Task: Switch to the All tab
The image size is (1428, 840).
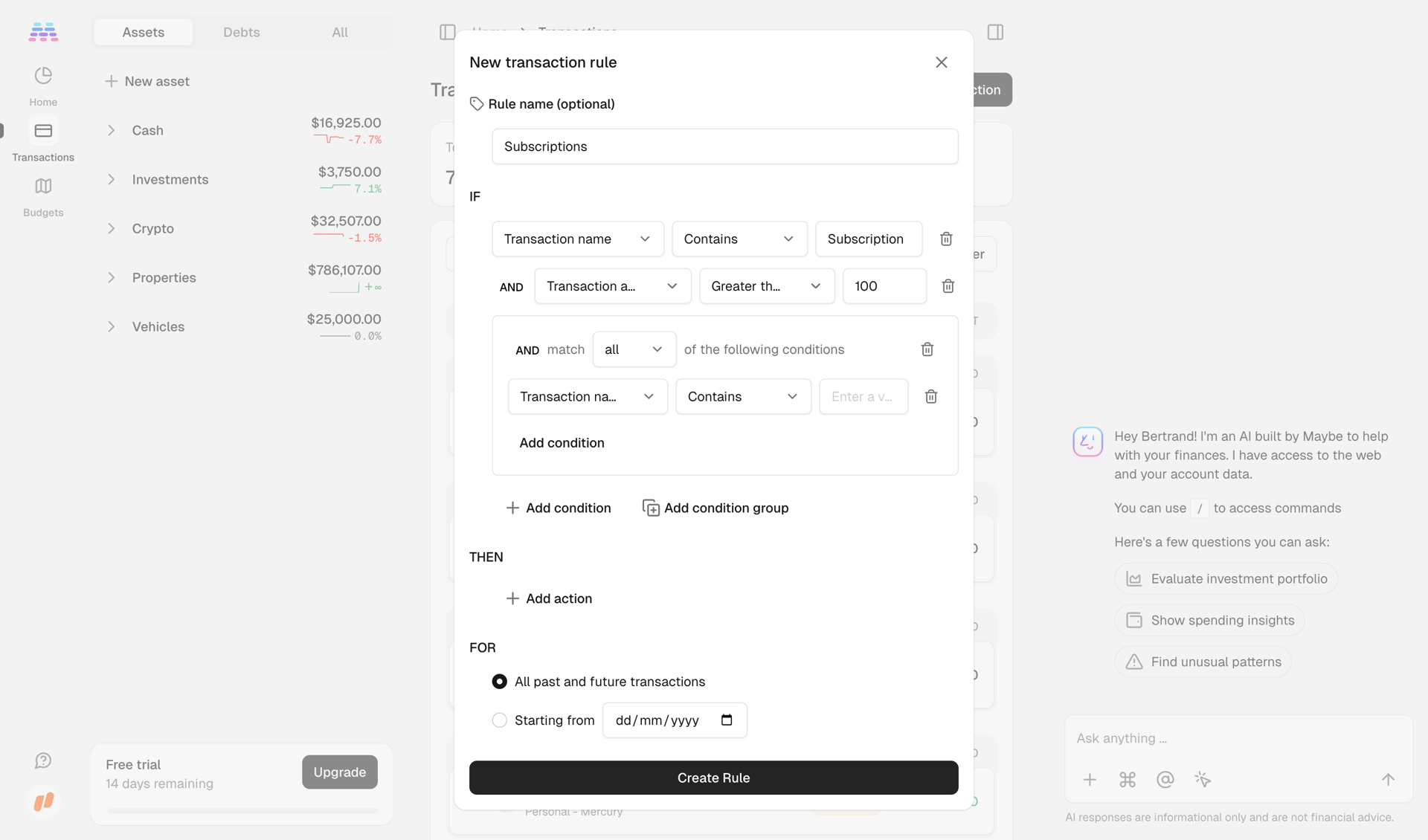Action: coord(339,32)
